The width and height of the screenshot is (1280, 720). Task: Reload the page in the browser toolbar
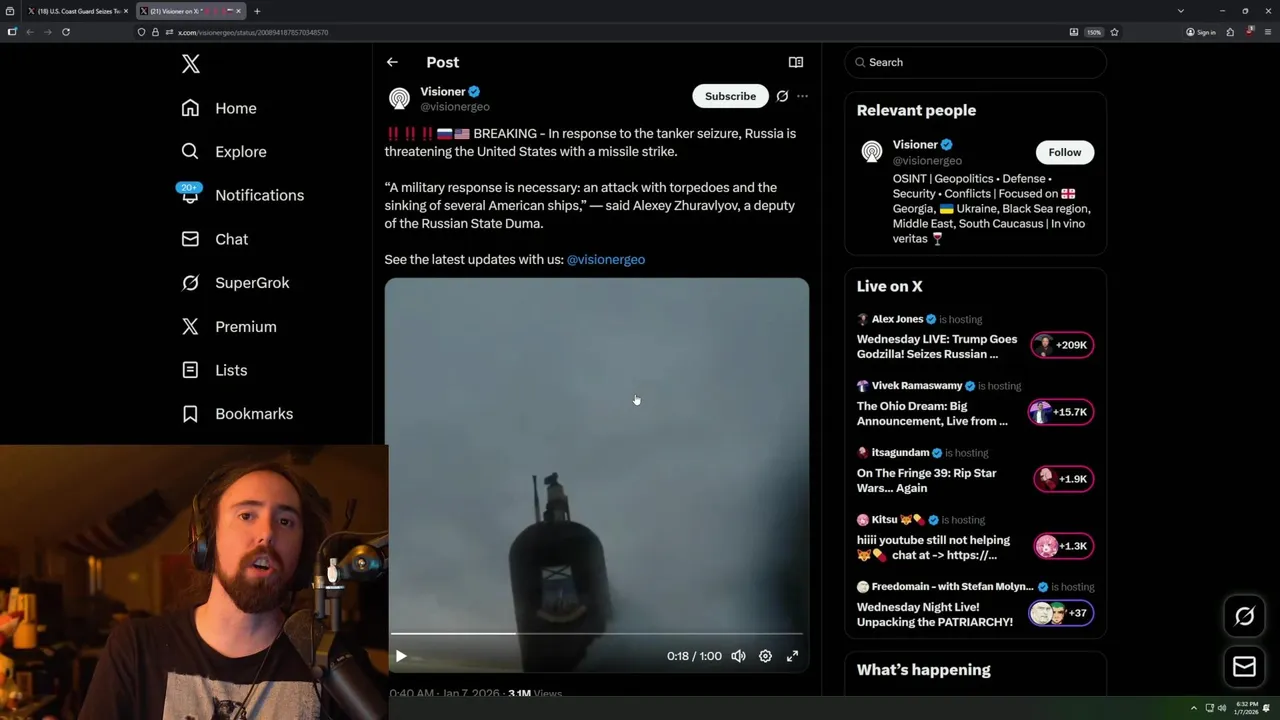pos(66,32)
